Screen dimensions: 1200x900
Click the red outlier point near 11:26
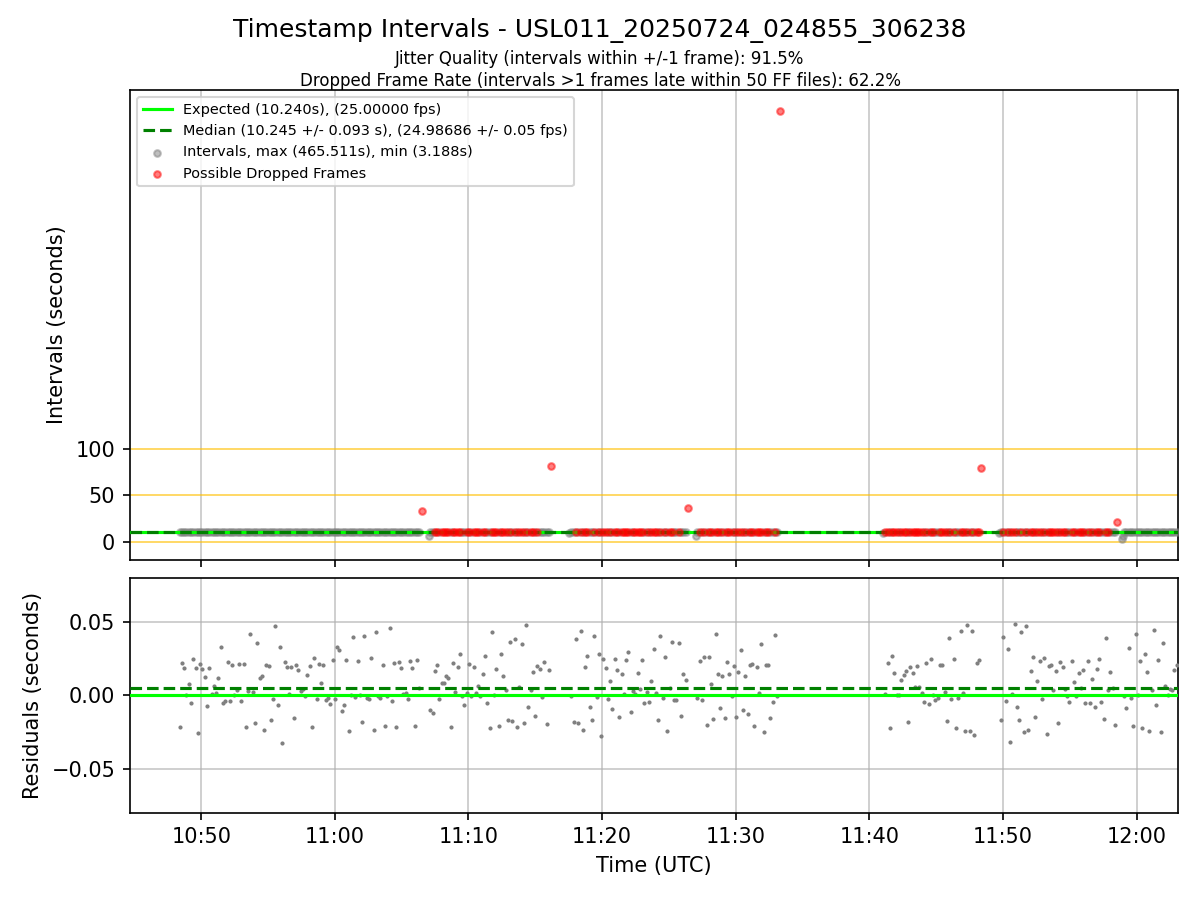point(688,508)
